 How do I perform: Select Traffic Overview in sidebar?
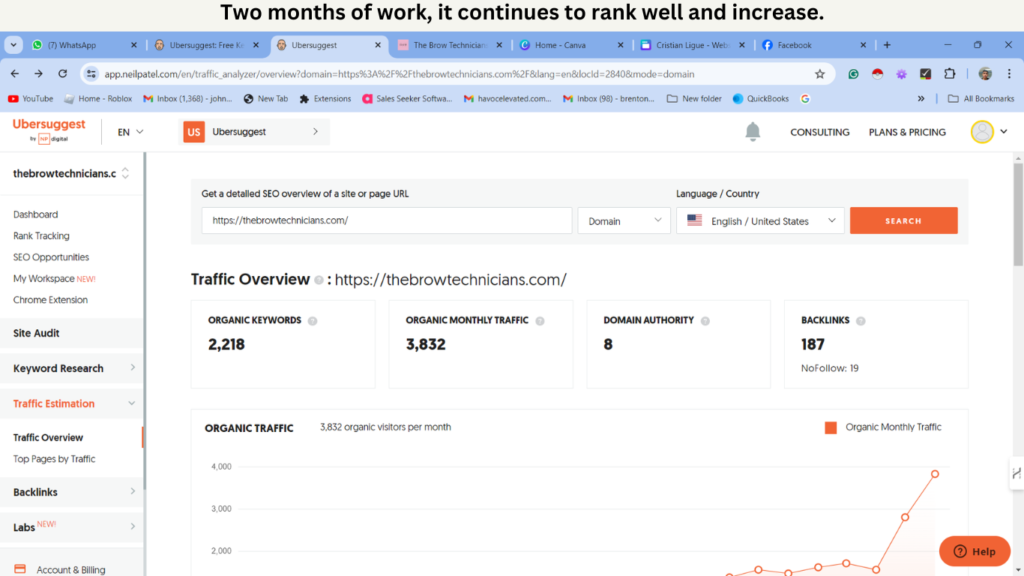pos(48,438)
